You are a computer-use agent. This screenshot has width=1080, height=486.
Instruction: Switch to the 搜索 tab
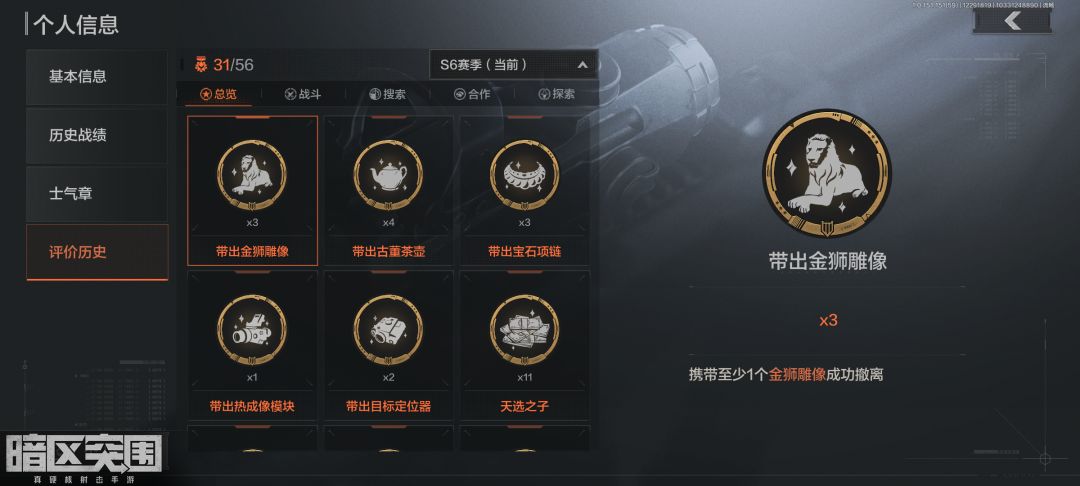coord(388,94)
